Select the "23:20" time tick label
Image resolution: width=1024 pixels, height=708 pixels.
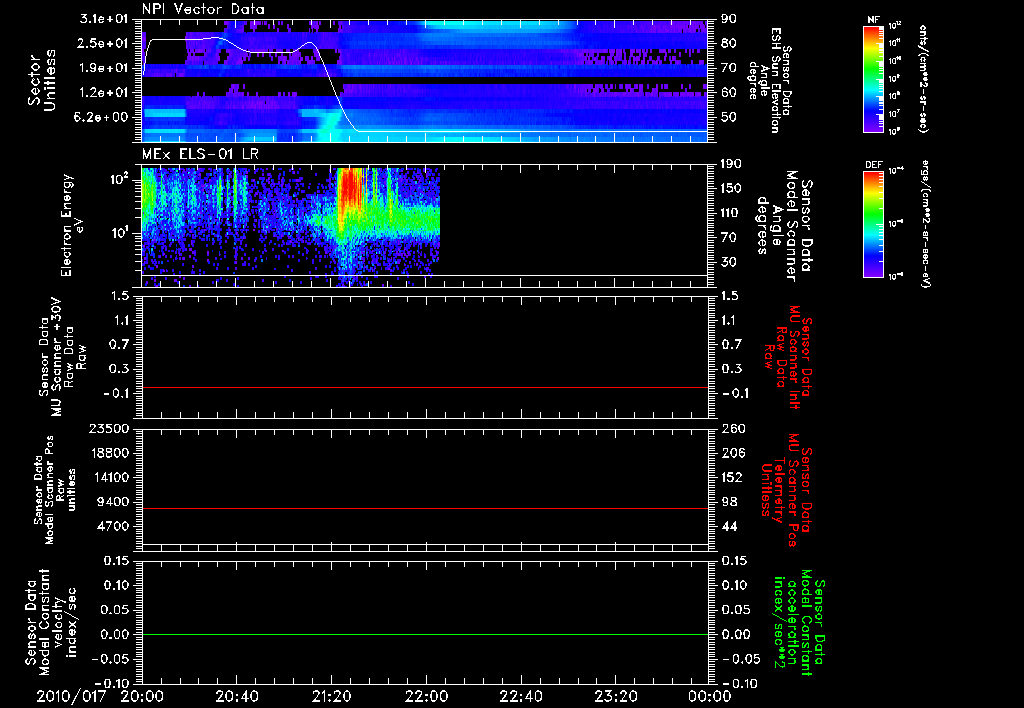pos(615,696)
